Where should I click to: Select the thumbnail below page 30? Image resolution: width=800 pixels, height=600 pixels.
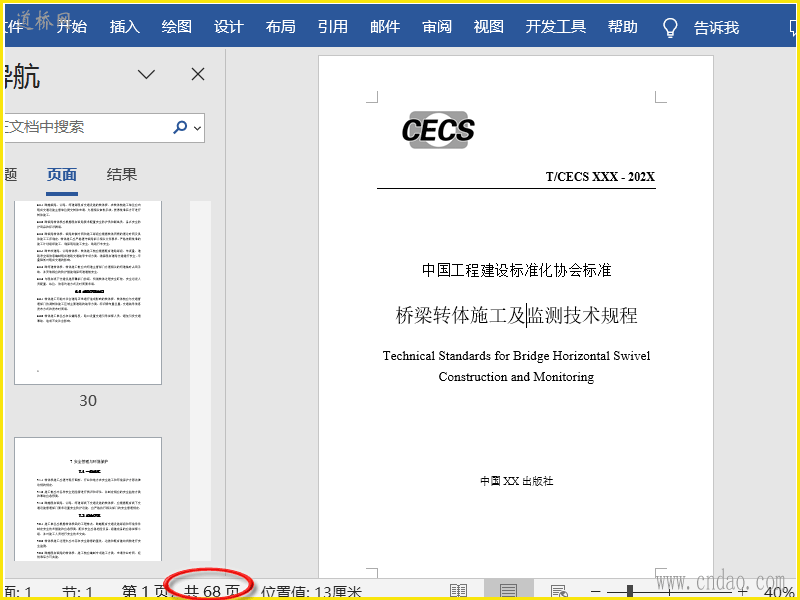coord(88,499)
